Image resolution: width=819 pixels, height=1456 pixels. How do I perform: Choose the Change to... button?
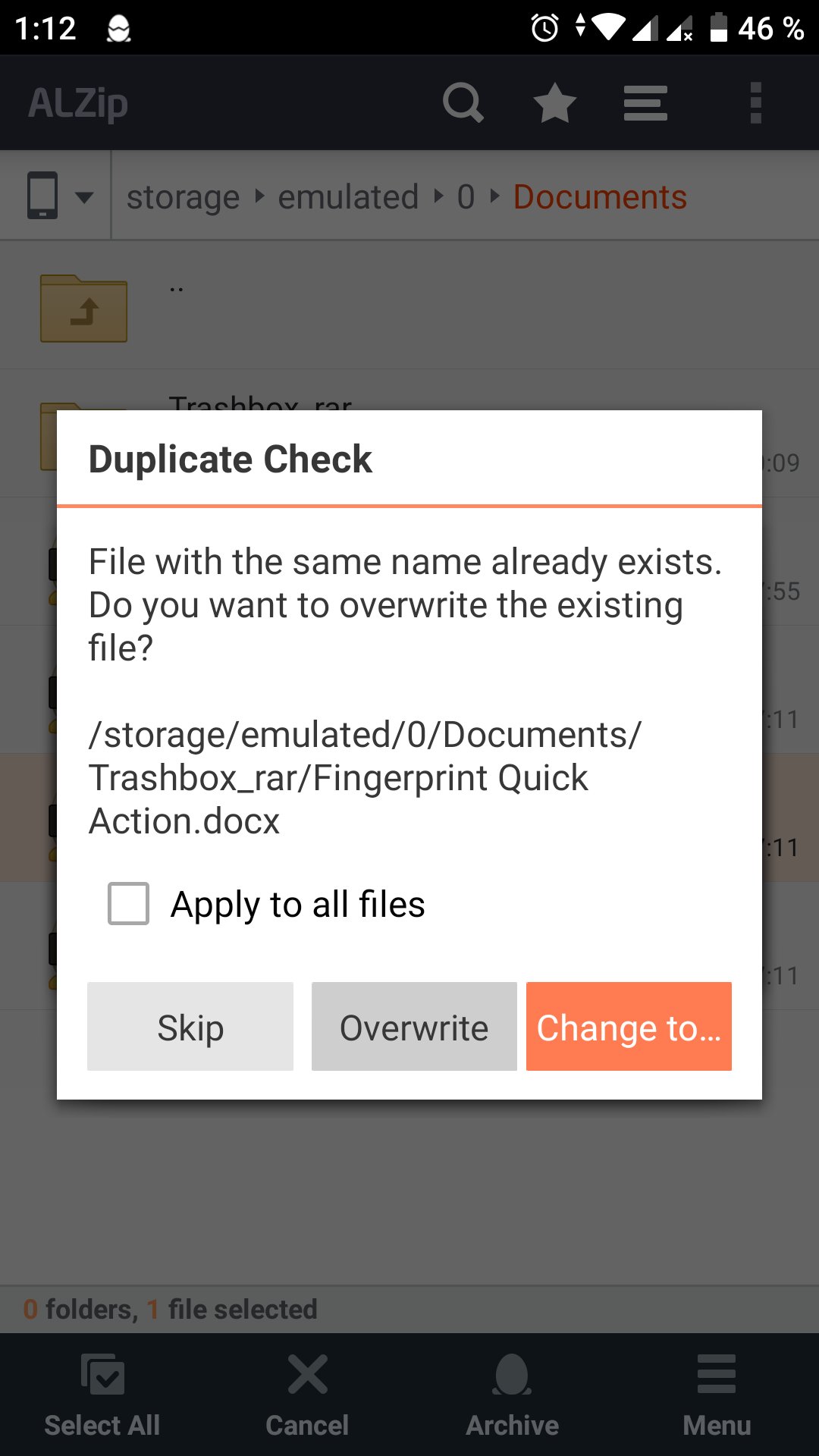click(x=629, y=1027)
